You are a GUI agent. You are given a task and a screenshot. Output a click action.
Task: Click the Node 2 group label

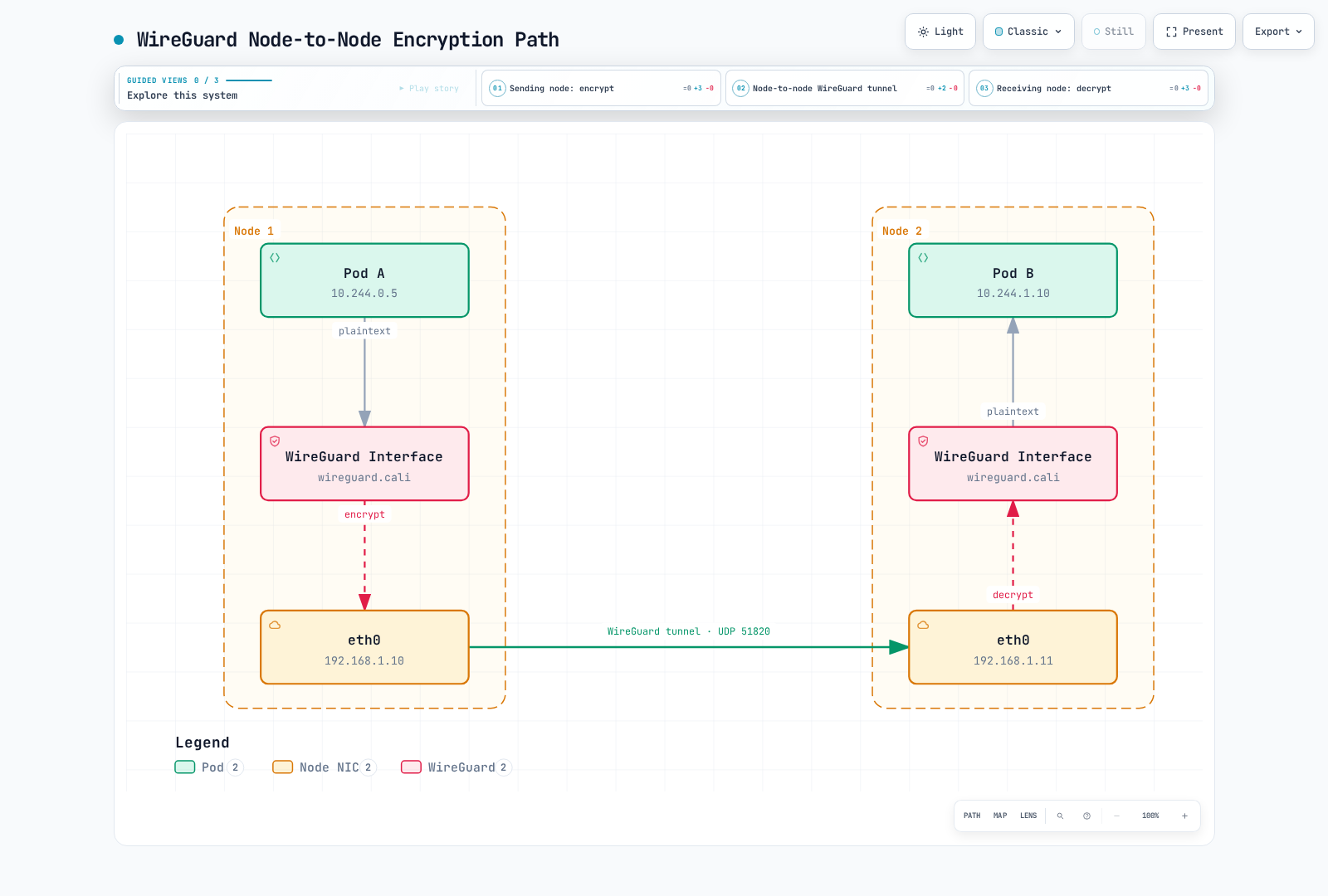[x=902, y=231]
